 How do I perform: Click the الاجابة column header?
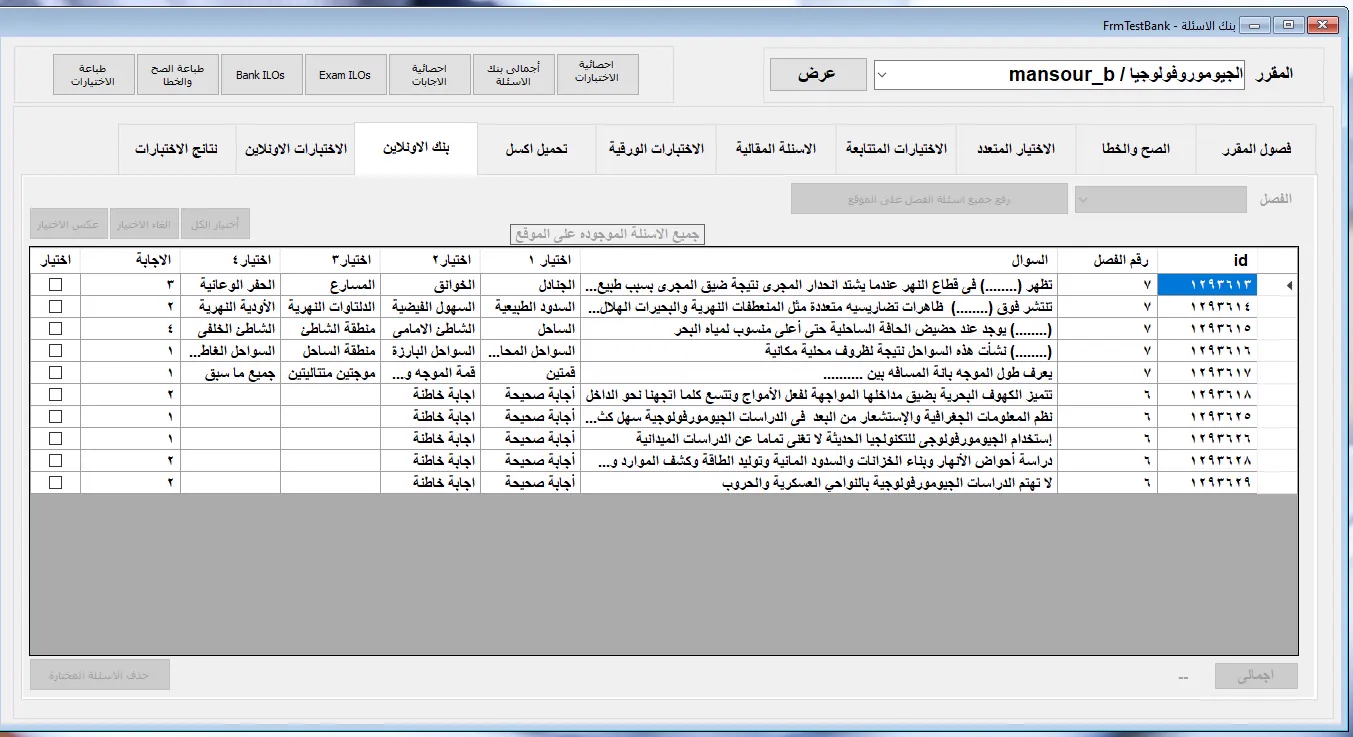[x=131, y=260]
